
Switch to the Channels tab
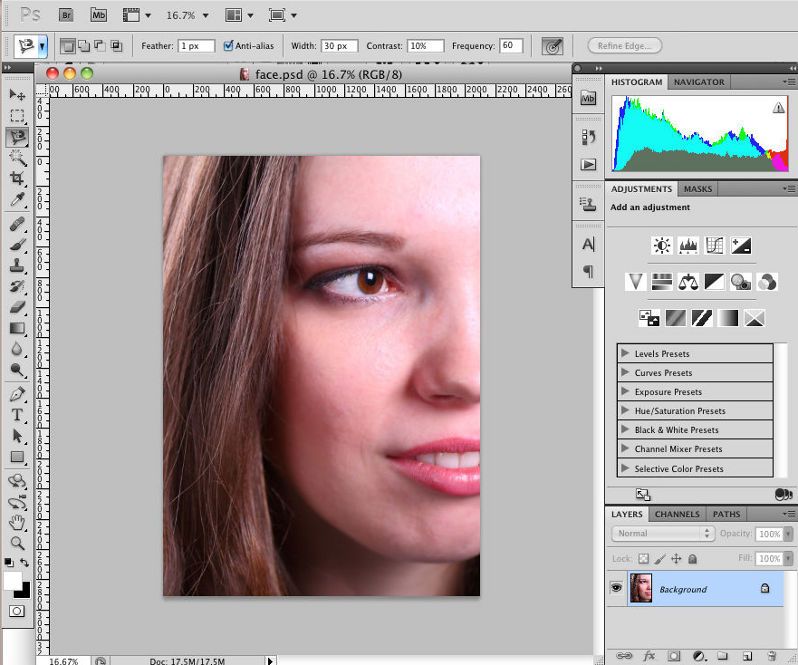(677, 514)
